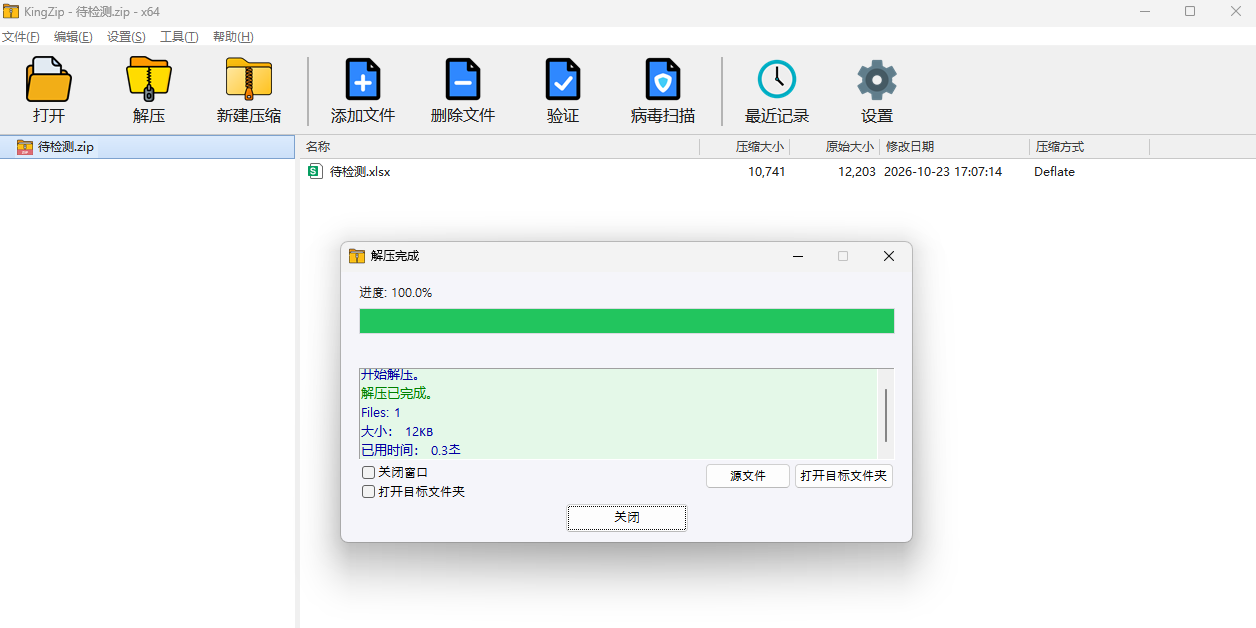Open the 工具(T) menu
Image resolution: width=1256 pixels, height=628 pixels.
coord(179,37)
